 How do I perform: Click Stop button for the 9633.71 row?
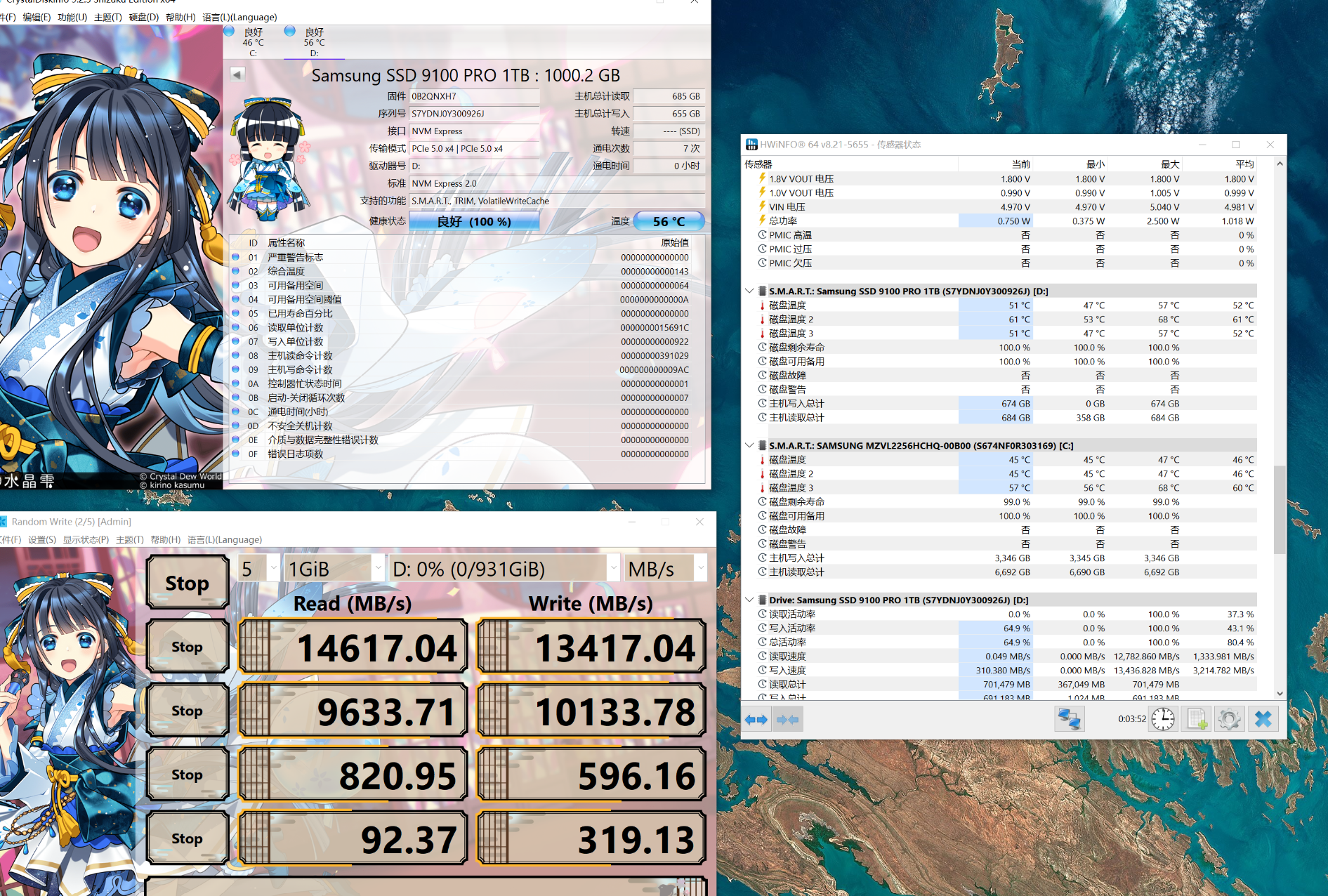pyautogui.click(x=188, y=711)
